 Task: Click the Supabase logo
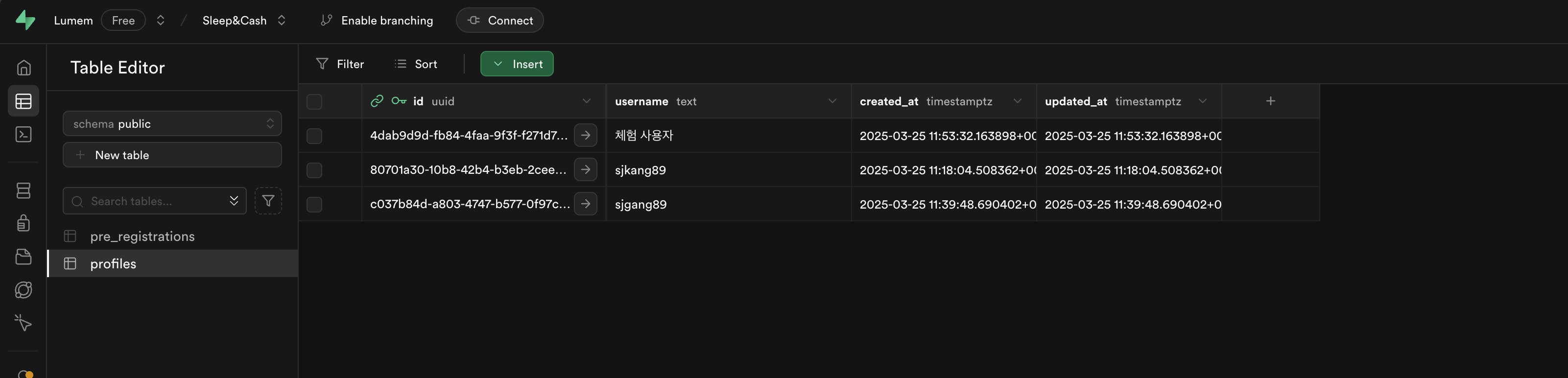[25, 20]
